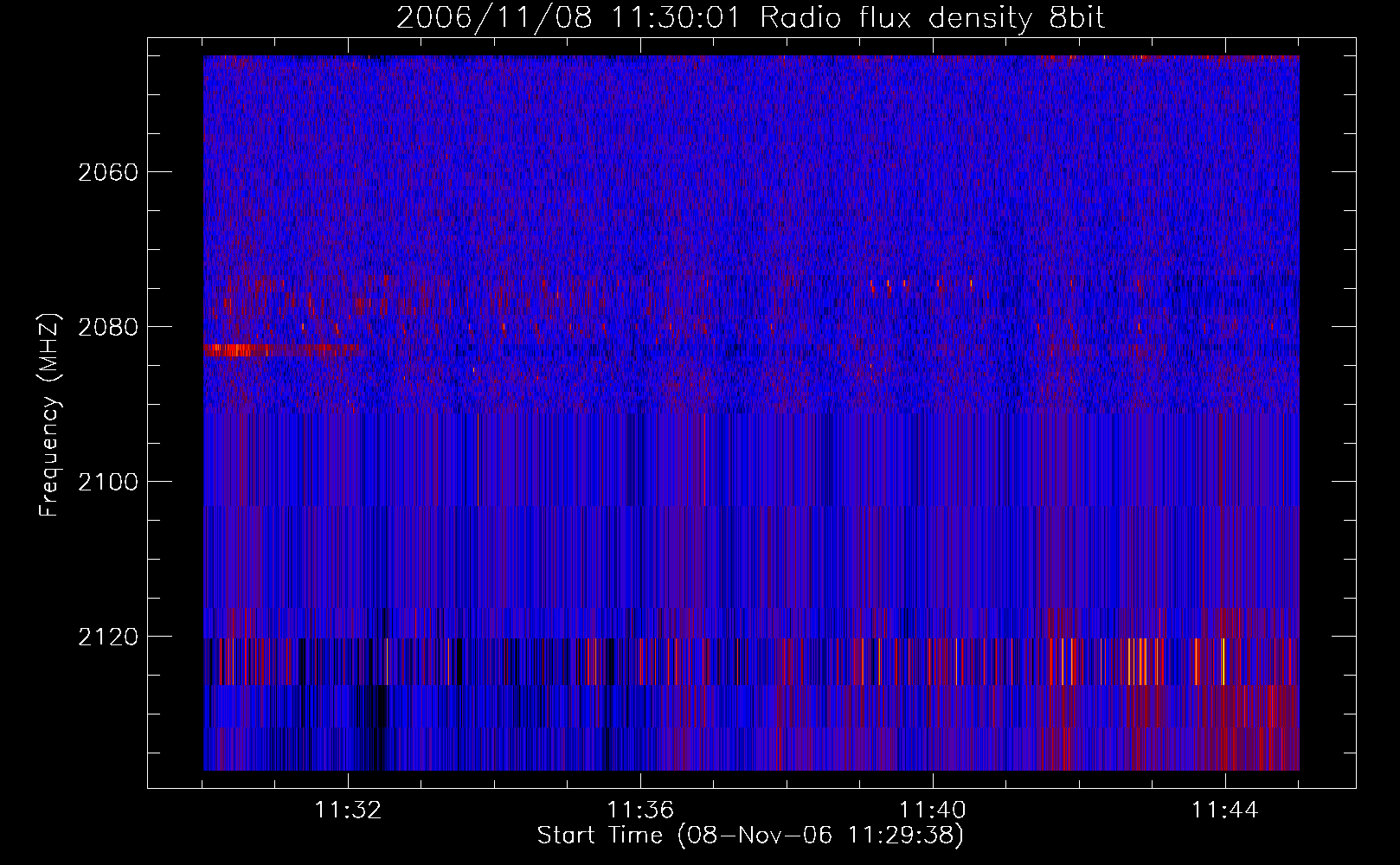Click the plot title "2006/11/08 11:30:01 Radio flux density 8bit"

click(750, 17)
